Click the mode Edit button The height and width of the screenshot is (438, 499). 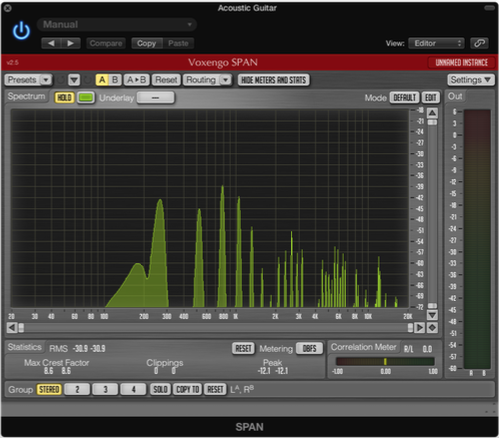pos(431,98)
